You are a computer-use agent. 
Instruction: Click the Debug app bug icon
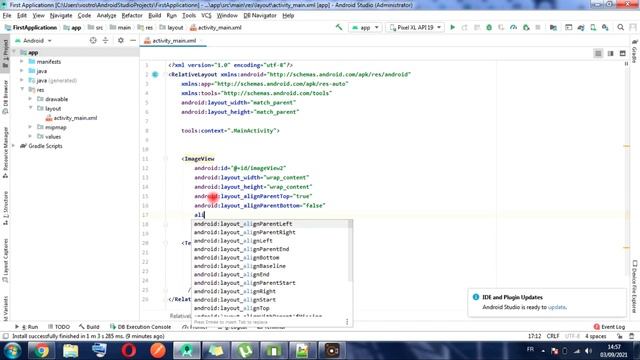[489, 27]
